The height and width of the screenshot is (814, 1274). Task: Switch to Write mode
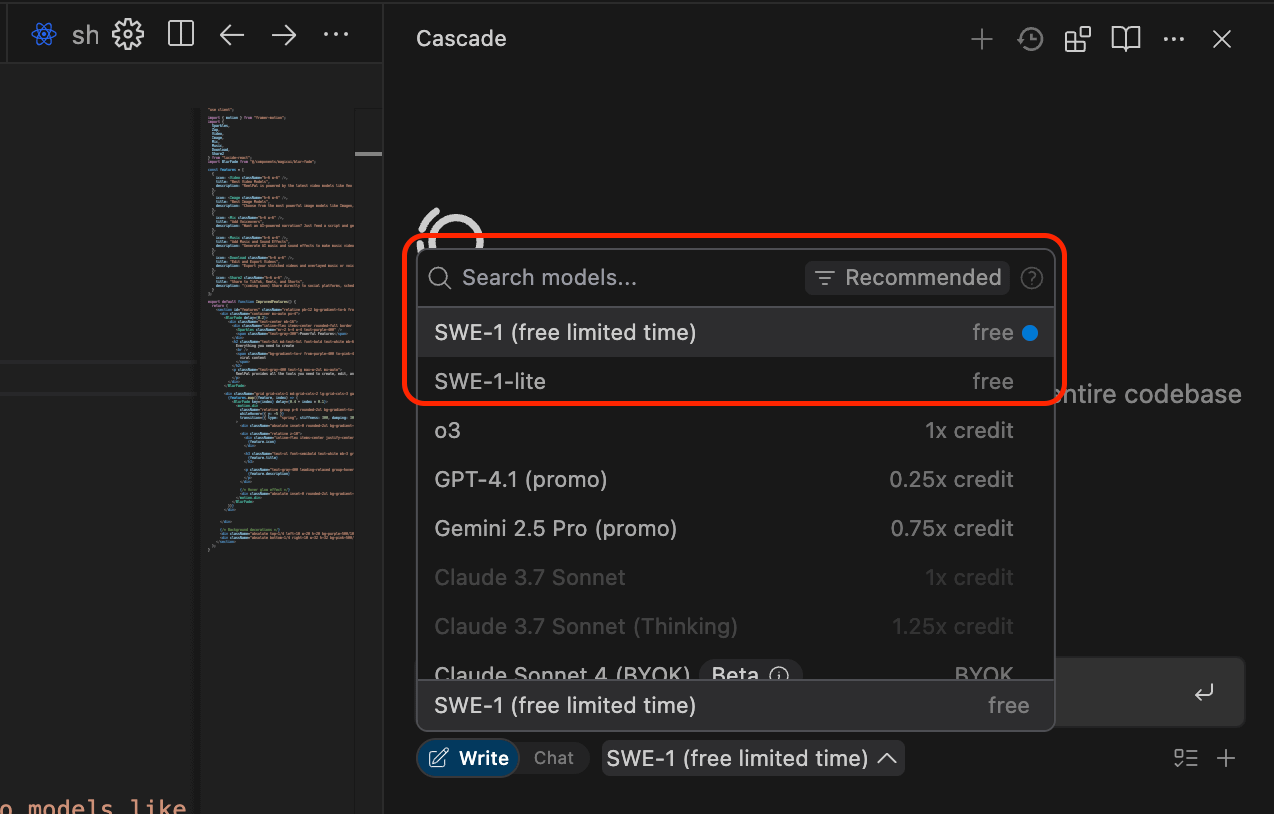(x=468, y=758)
